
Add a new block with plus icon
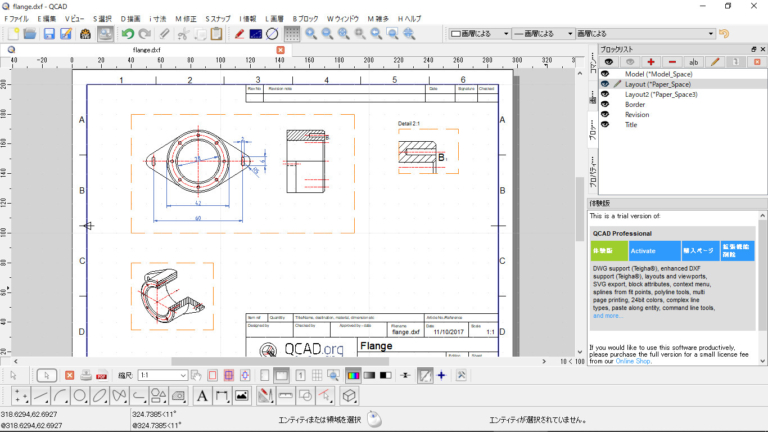click(651, 62)
